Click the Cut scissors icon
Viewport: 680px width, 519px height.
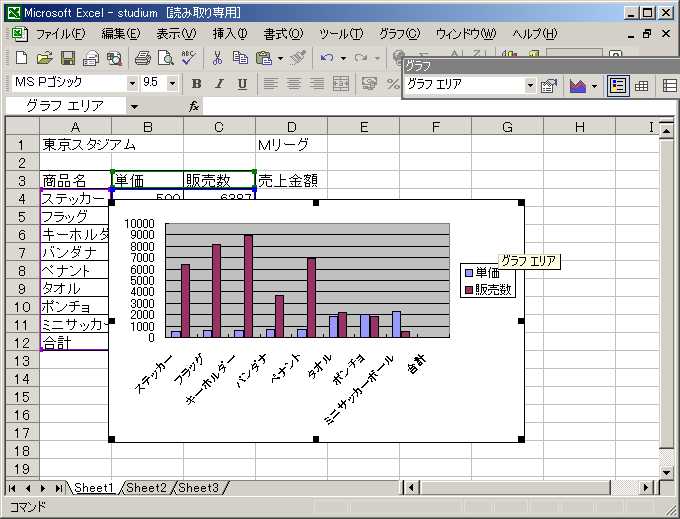point(216,58)
